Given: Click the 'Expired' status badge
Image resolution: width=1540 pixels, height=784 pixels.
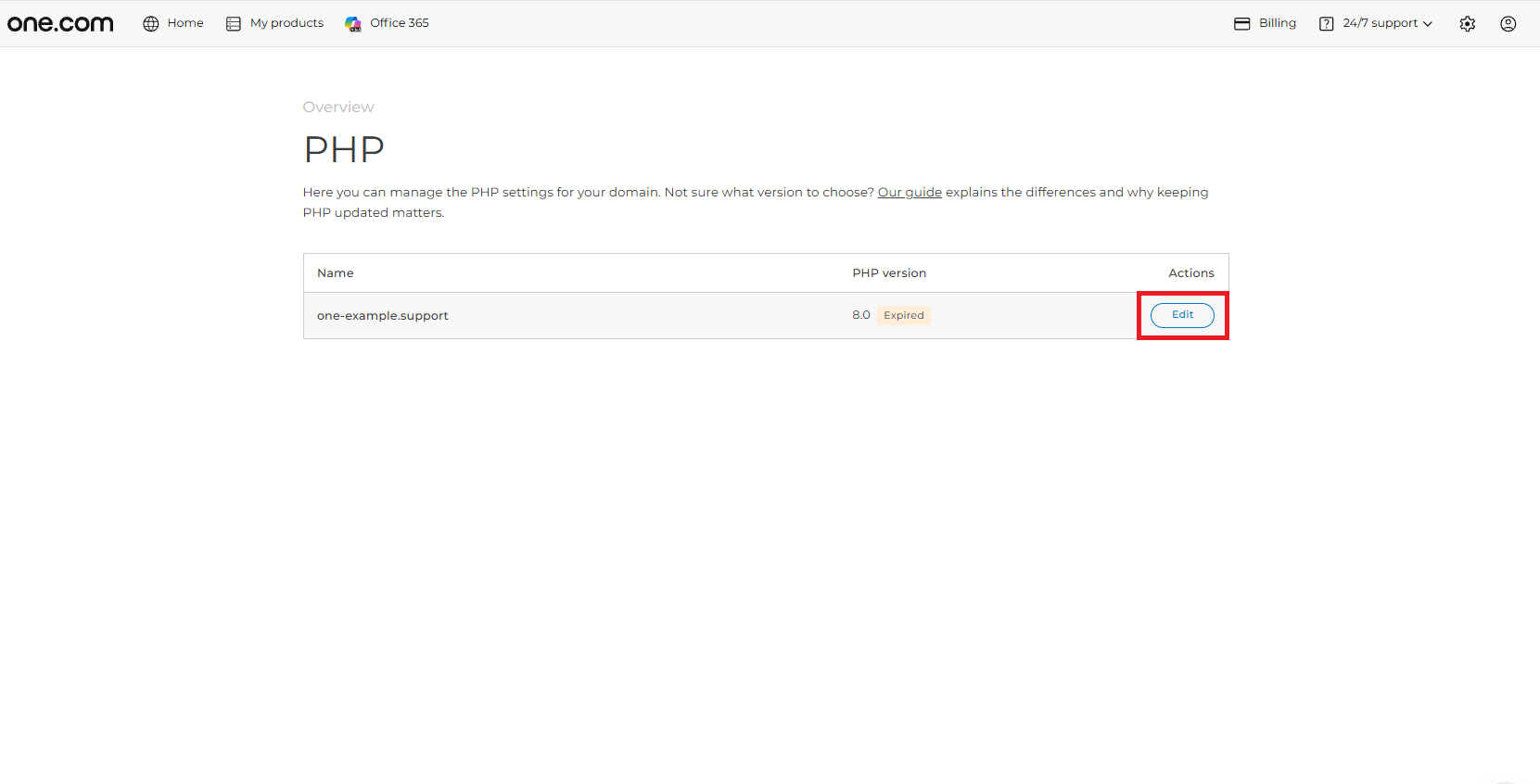Looking at the screenshot, I should coord(904,315).
